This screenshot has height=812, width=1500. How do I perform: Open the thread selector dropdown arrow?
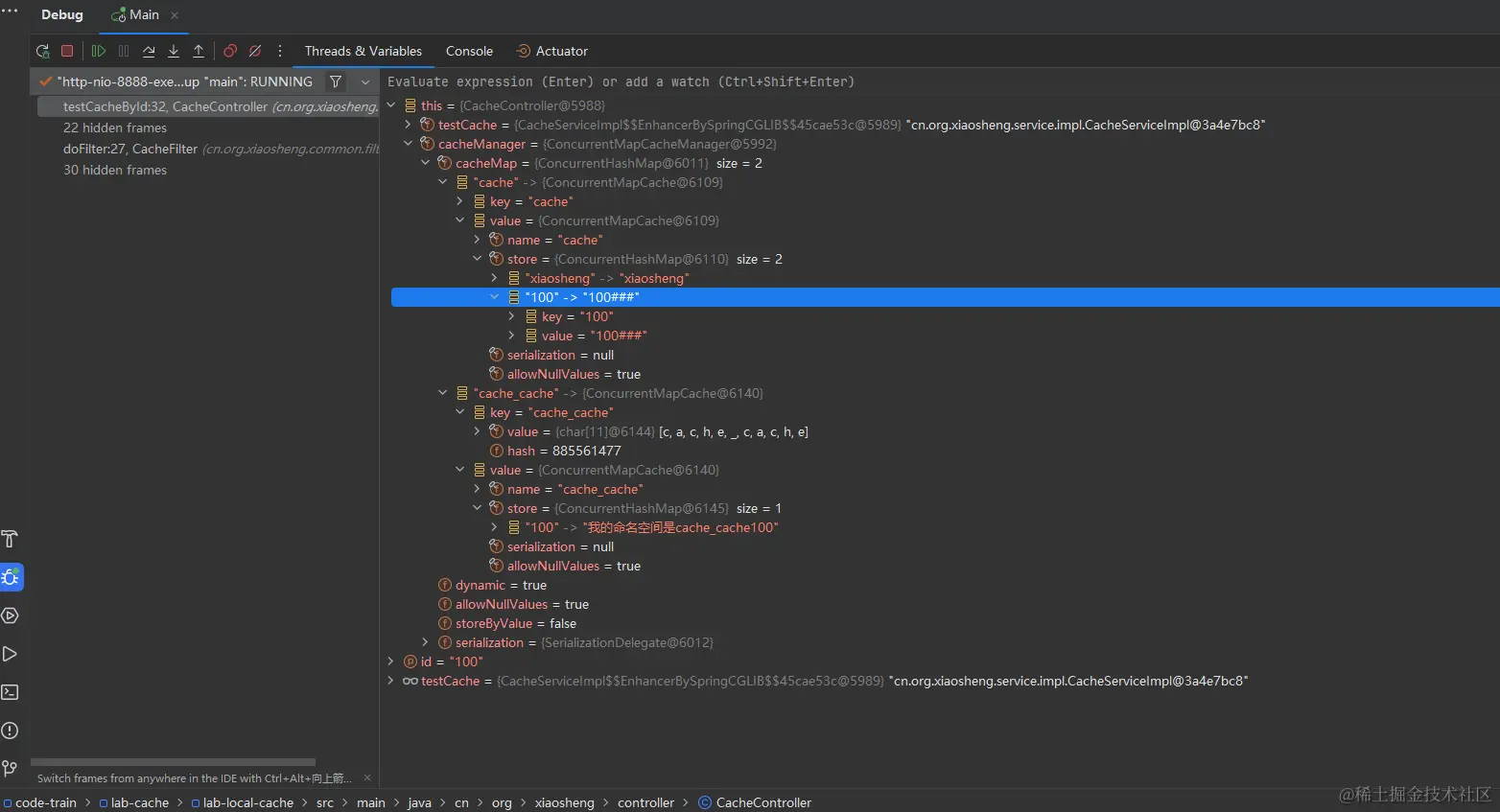point(364,82)
